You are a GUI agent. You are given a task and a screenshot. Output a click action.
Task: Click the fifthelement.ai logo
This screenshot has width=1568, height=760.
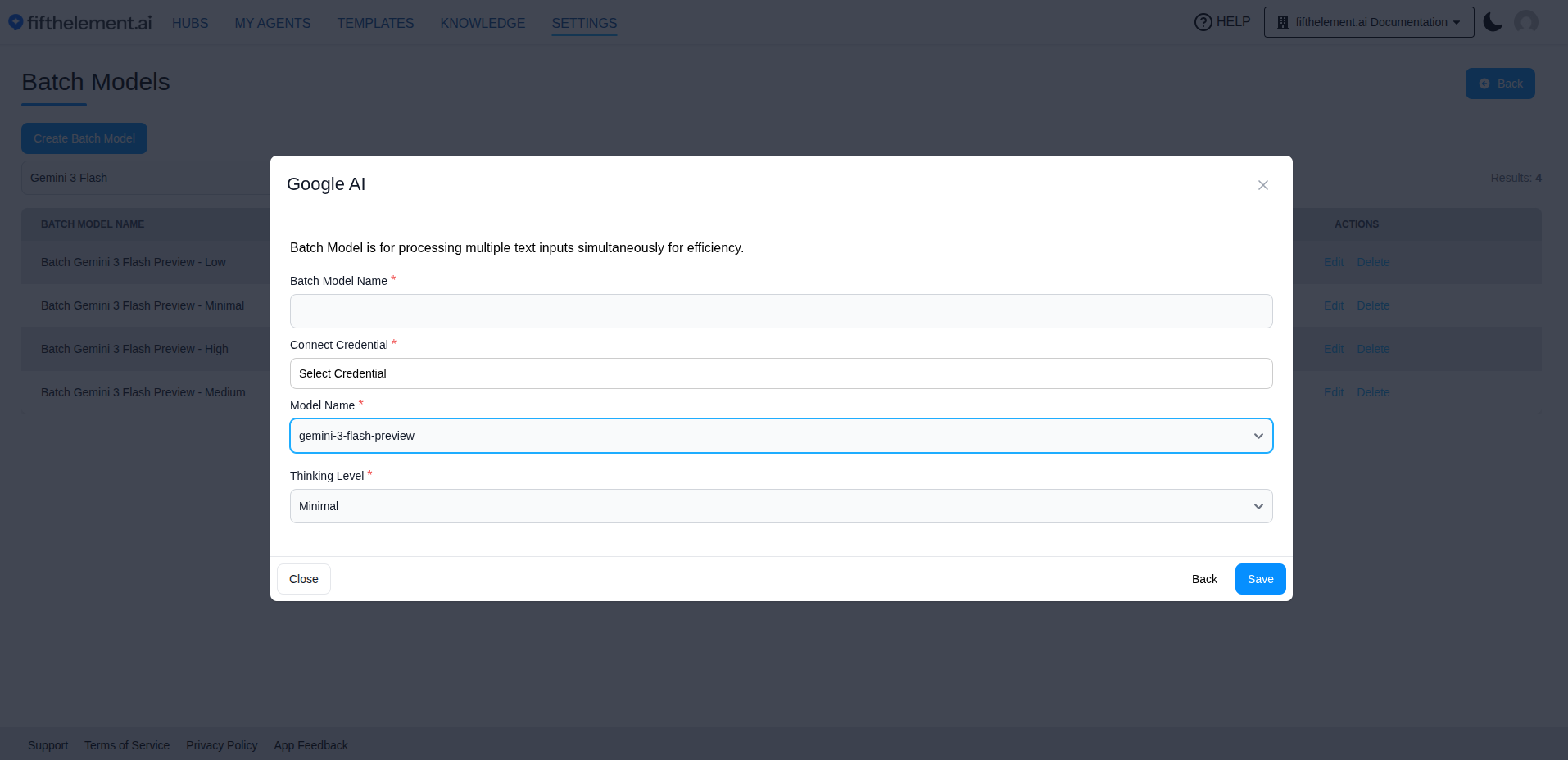pos(80,23)
